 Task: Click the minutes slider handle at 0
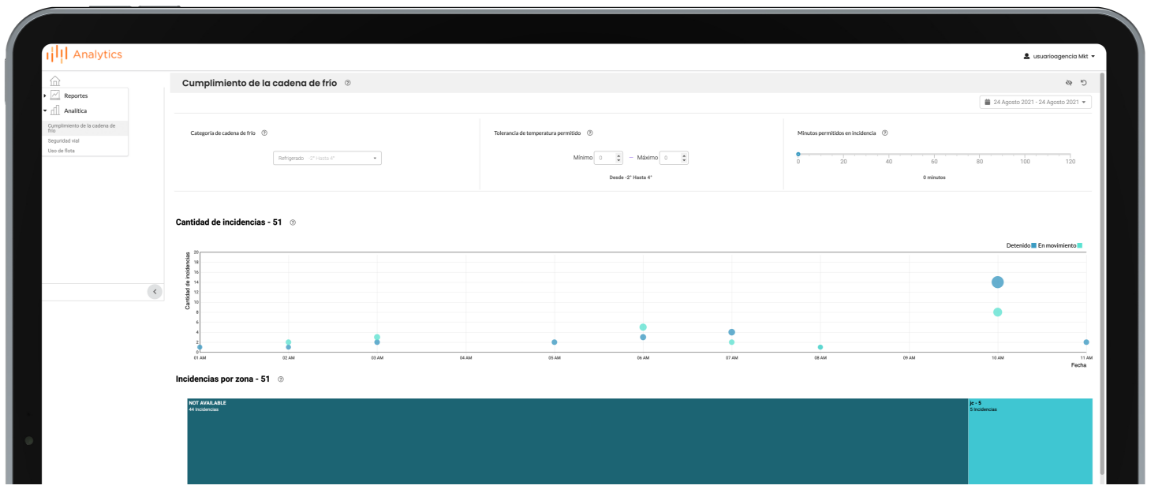798,154
